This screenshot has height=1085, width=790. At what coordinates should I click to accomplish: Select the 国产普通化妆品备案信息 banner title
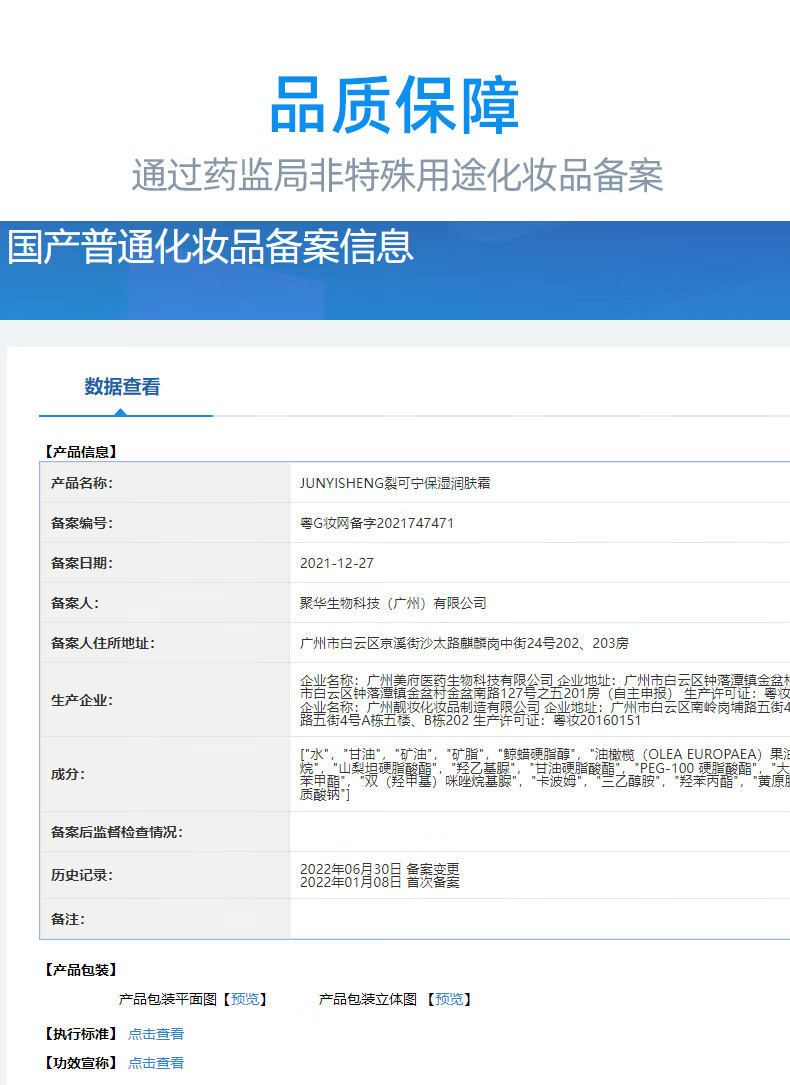(210, 247)
